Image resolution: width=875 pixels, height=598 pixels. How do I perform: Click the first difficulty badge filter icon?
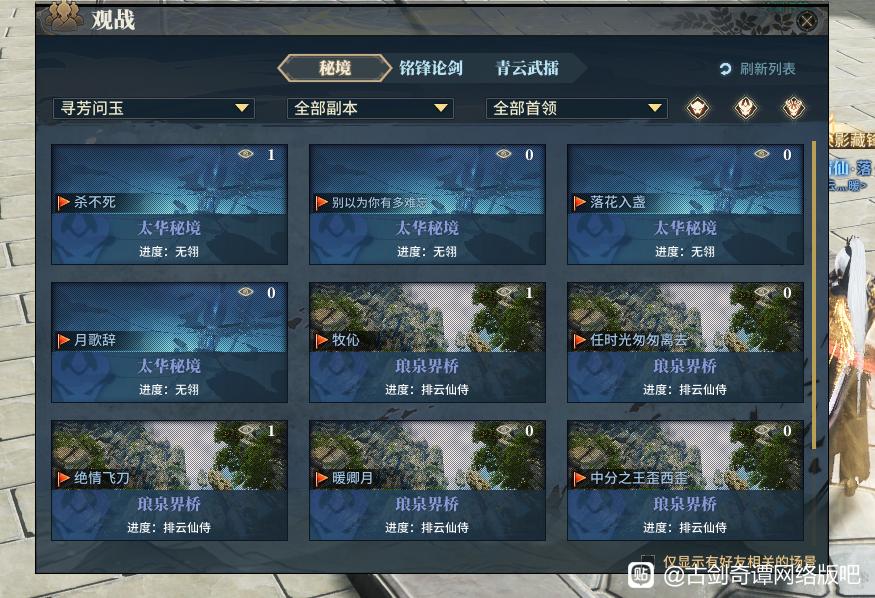(x=699, y=108)
